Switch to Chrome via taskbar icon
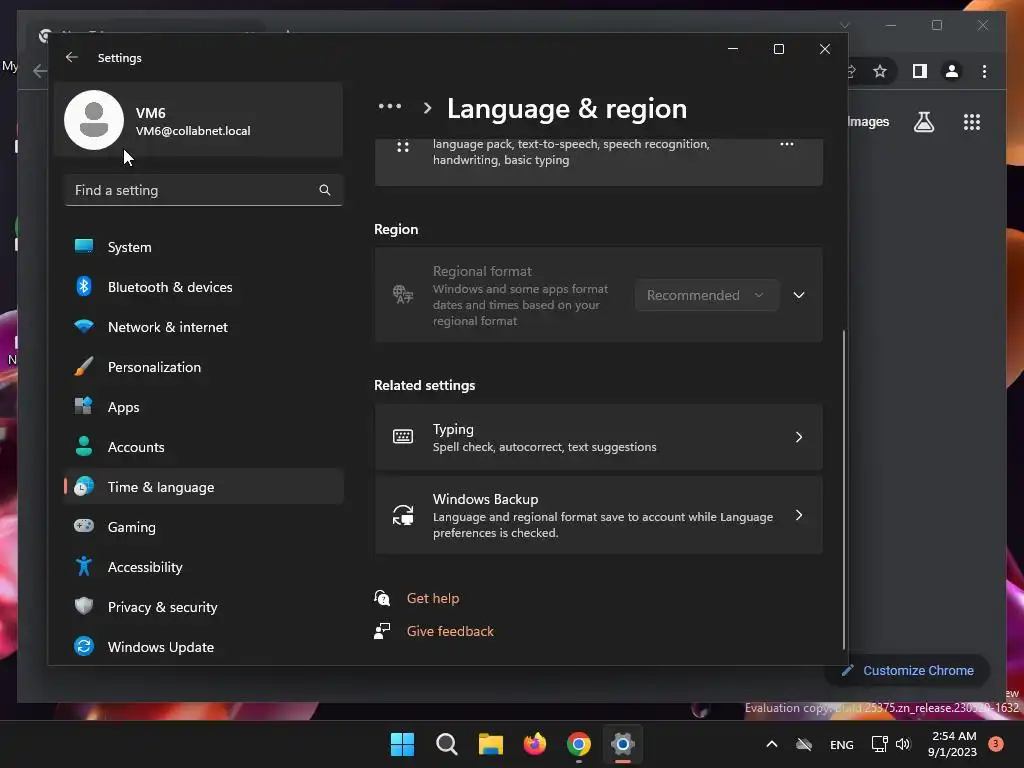This screenshot has width=1024, height=768. (579, 744)
